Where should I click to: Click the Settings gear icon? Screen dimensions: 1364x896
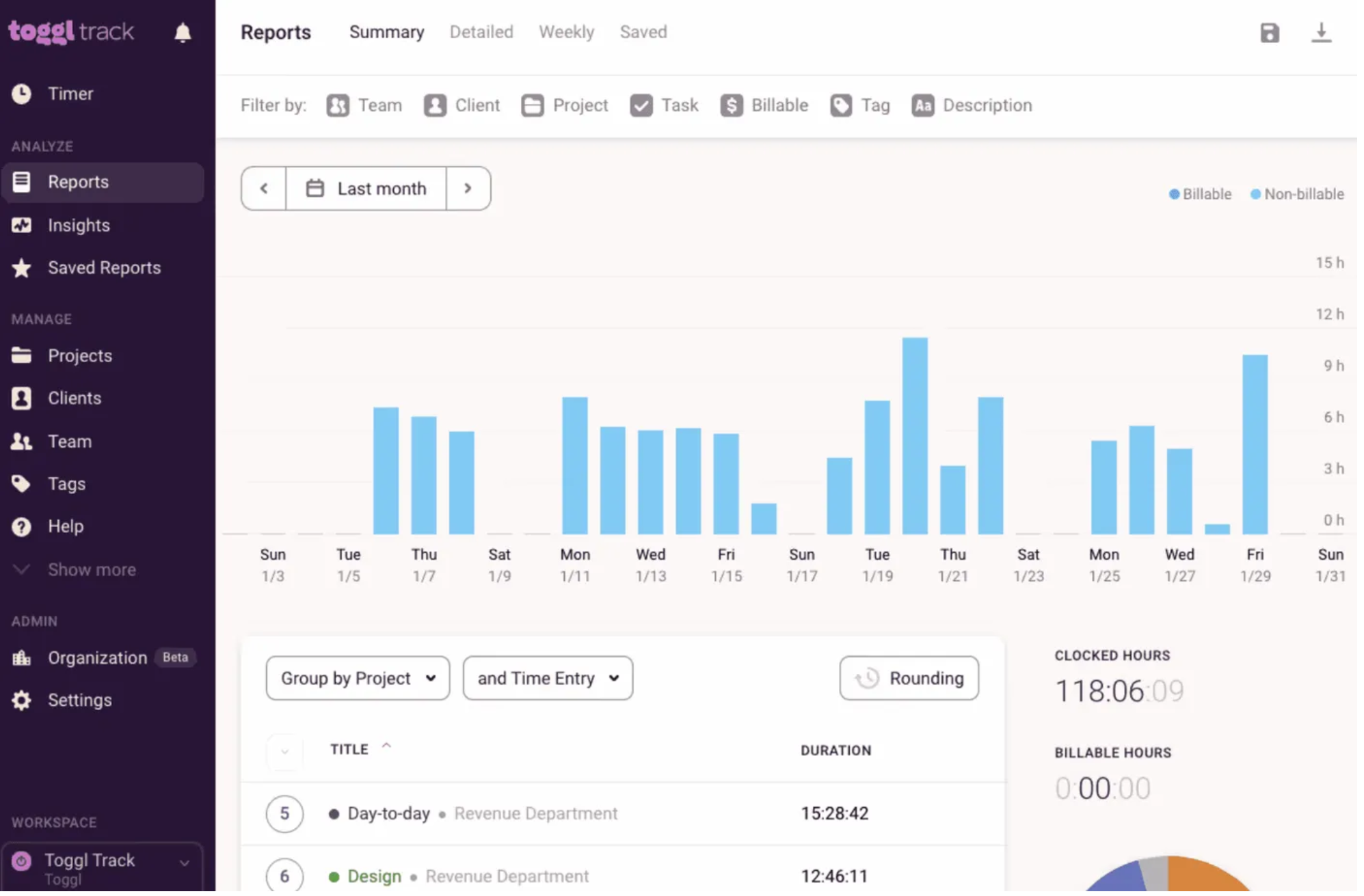click(21, 701)
